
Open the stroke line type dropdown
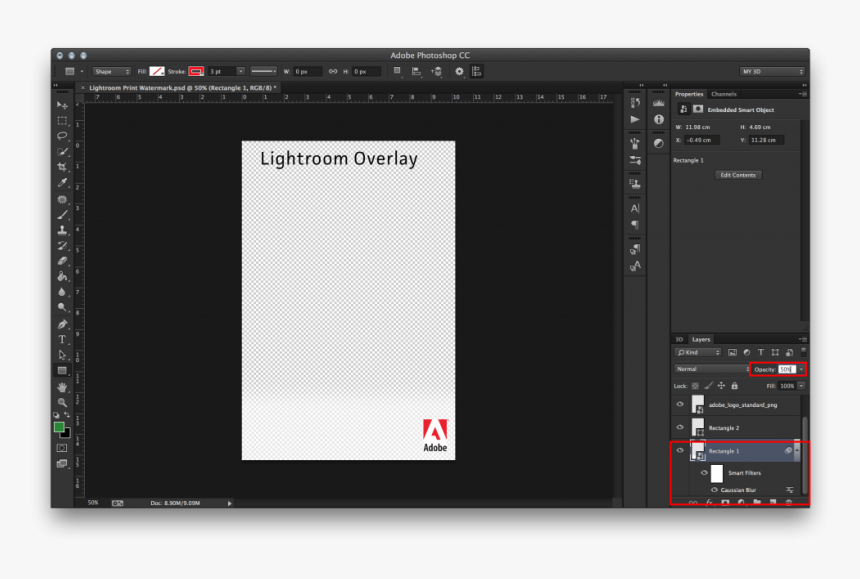pyautogui.click(x=263, y=71)
